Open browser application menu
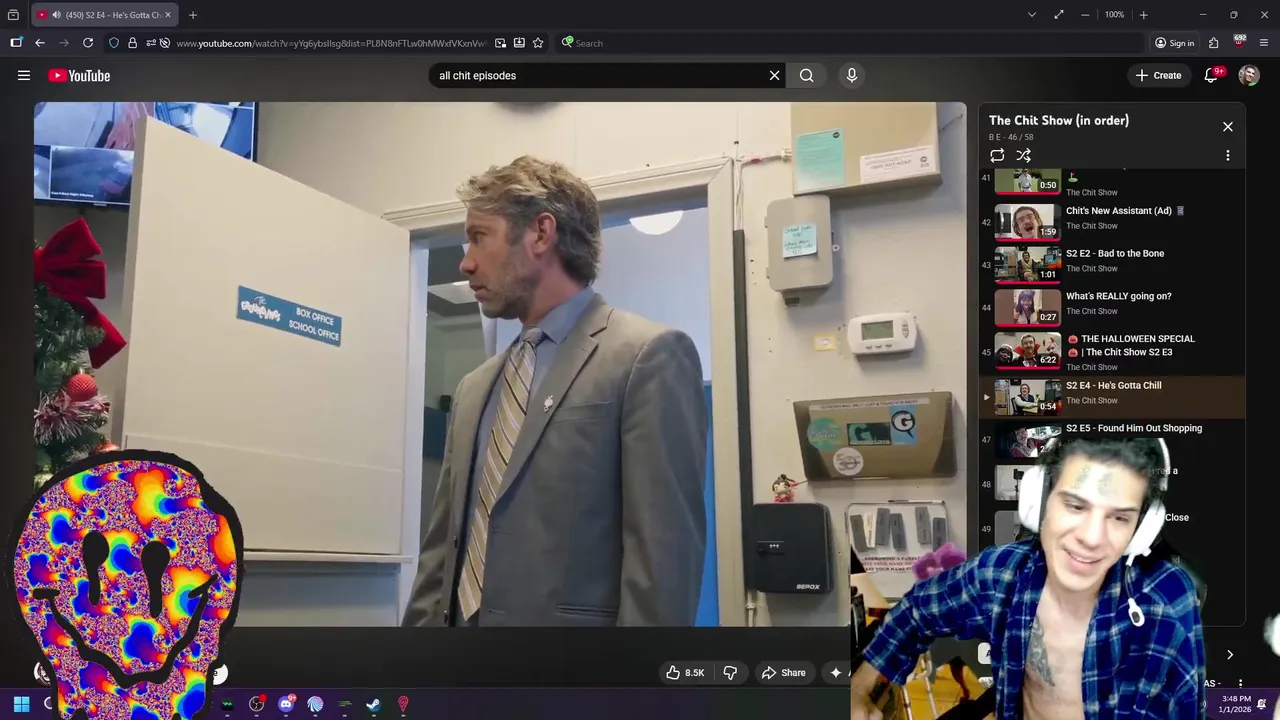 pyautogui.click(x=1264, y=43)
